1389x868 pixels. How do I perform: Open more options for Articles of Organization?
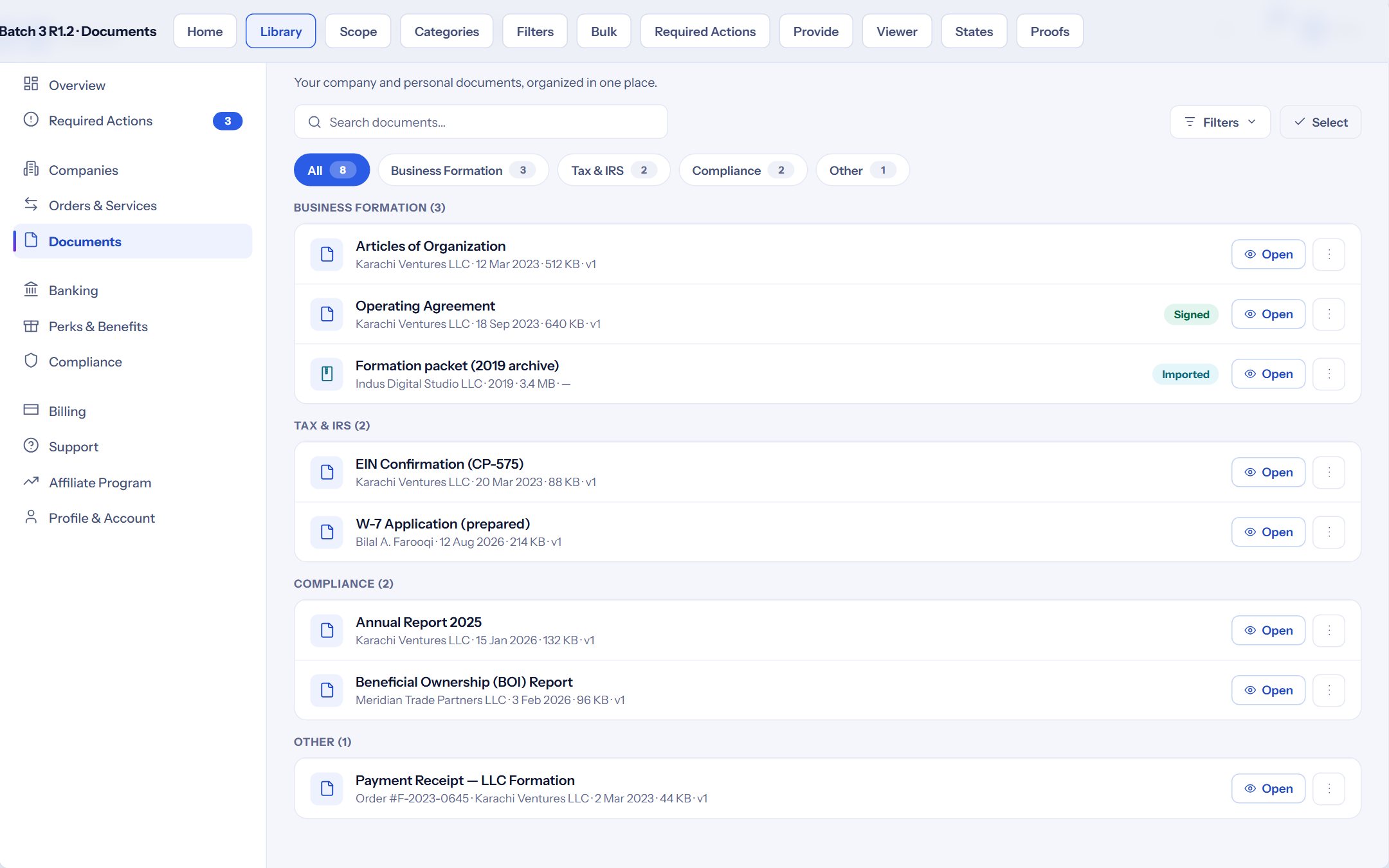(x=1329, y=255)
